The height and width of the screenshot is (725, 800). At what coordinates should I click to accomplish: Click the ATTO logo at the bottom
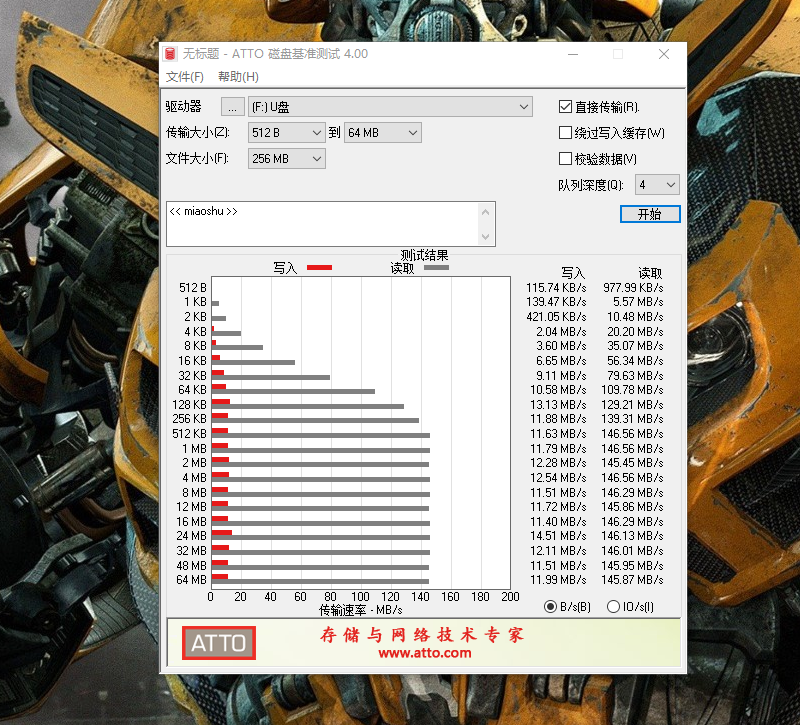(218, 644)
